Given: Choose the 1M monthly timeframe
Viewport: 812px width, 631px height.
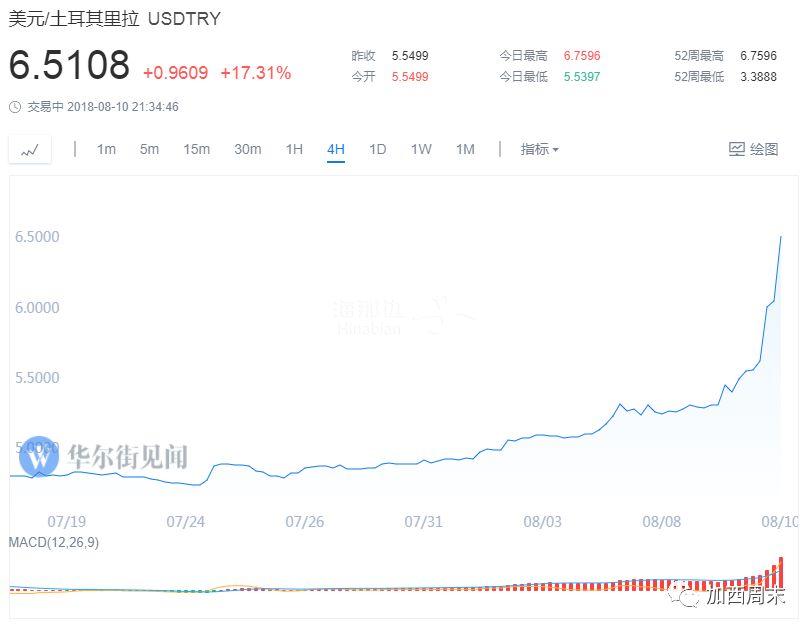Looking at the screenshot, I should tap(465, 150).
